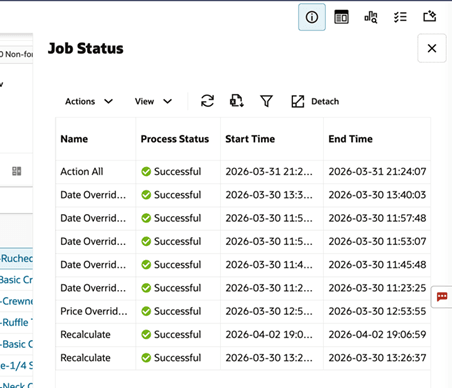Click start time 2026-04-02 19:0...
This screenshot has width=452, height=388.
click(269, 335)
